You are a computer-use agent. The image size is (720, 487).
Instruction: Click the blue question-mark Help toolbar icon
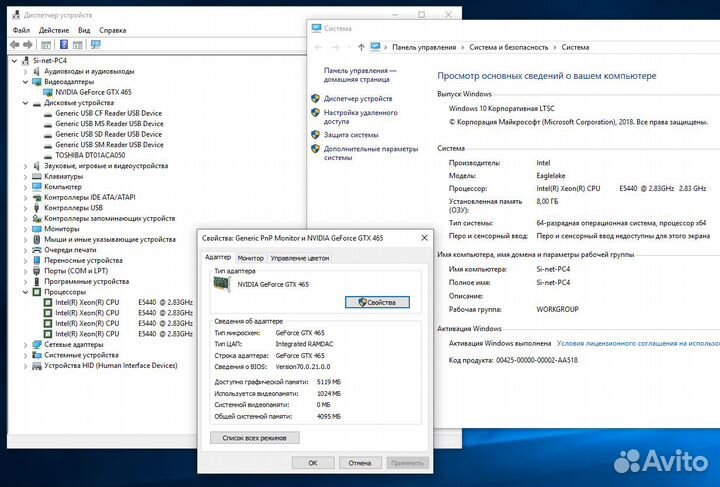64,45
